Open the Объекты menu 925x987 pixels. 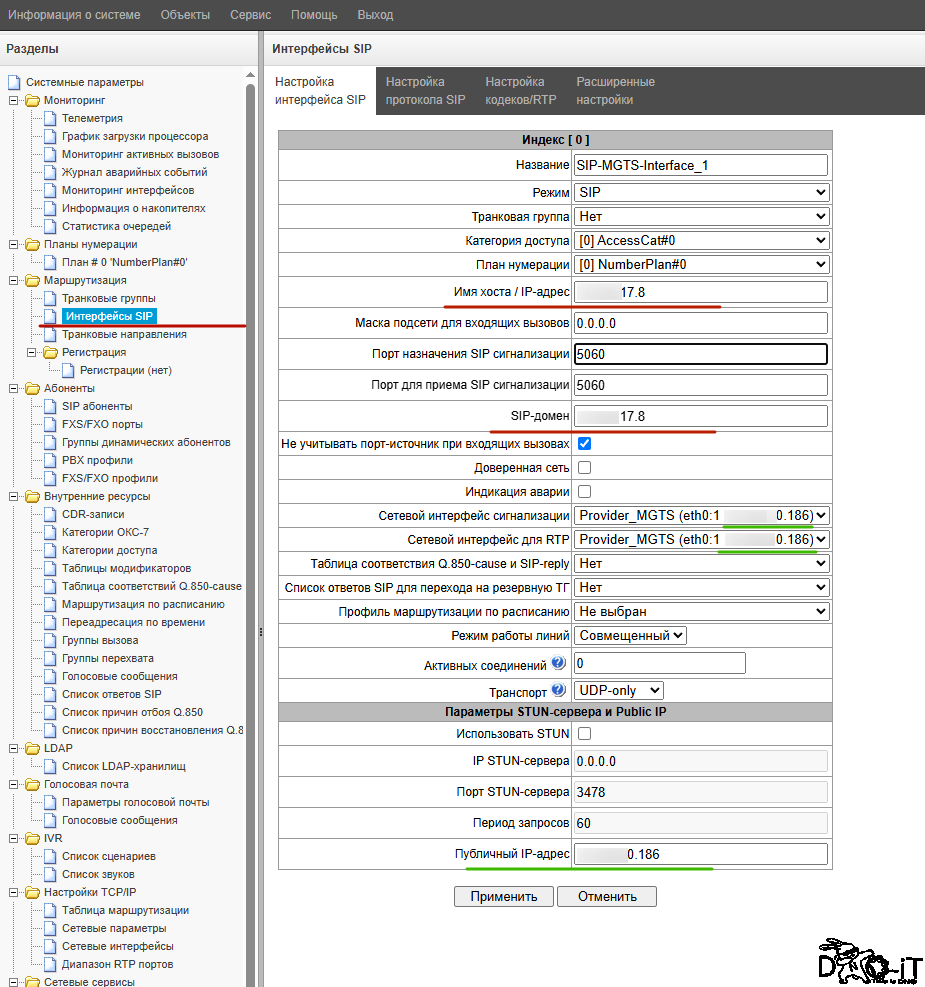[185, 14]
